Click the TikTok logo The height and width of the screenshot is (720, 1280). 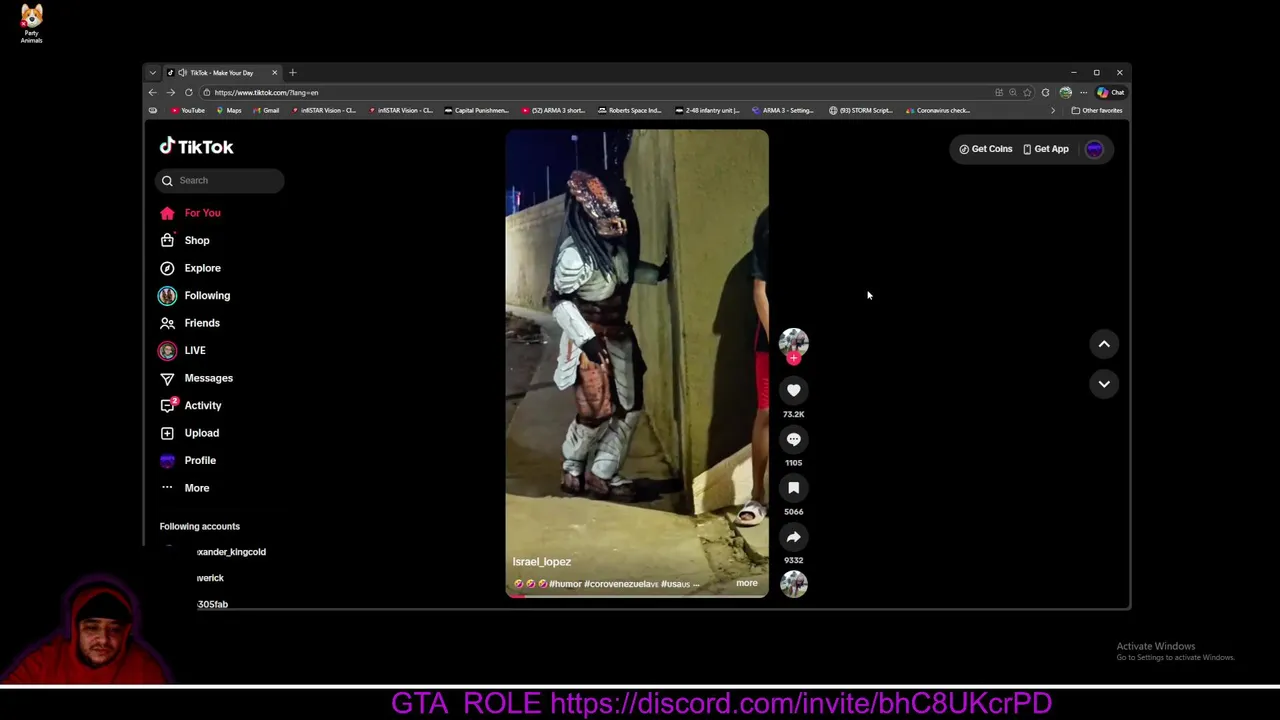[x=196, y=146]
